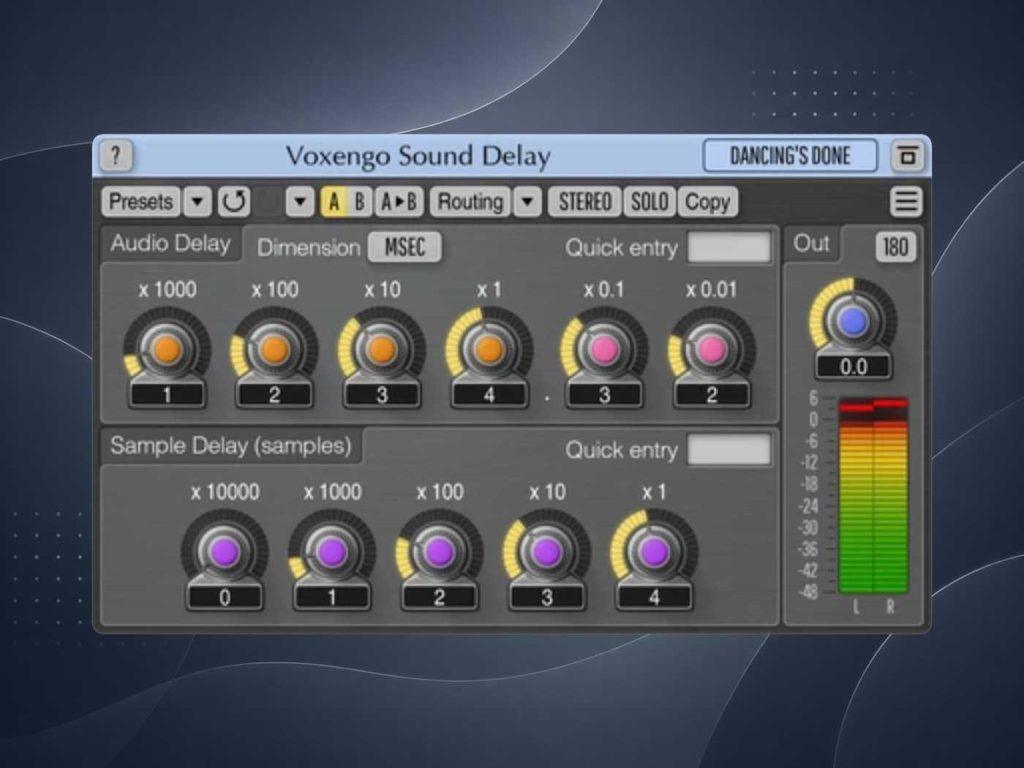This screenshot has width=1024, height=768.
Task: Click the x 0.1 value 3
Action: pos(604,394)
